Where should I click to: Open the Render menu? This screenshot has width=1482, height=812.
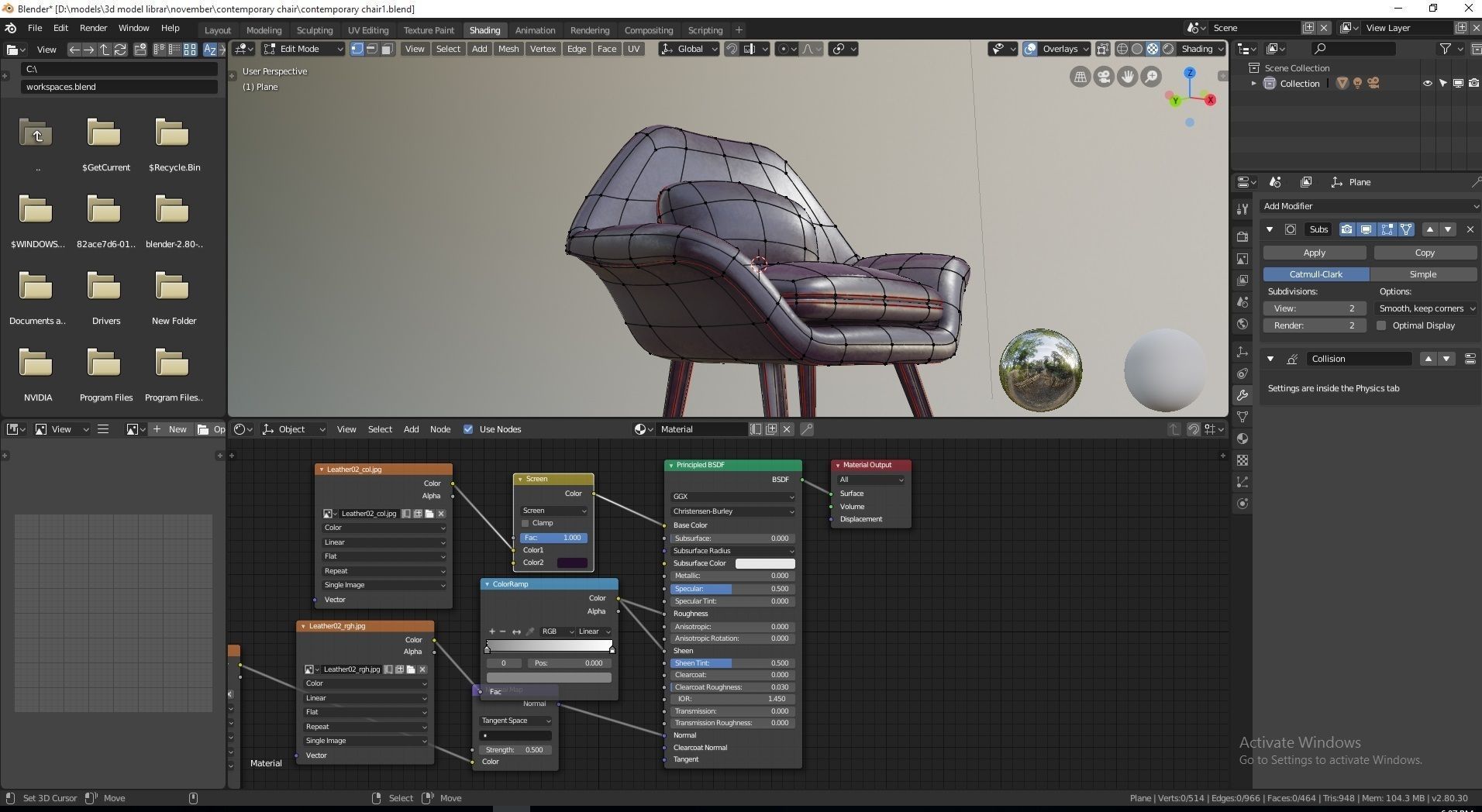coord(93,28)
